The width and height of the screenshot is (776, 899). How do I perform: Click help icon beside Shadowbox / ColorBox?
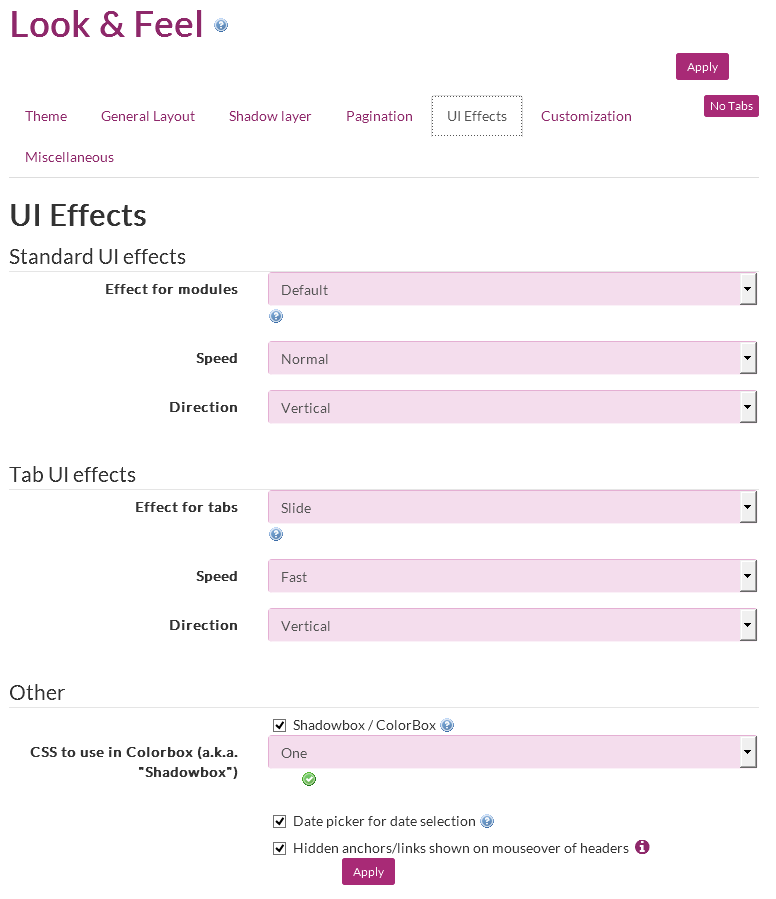tap(447, 725)
